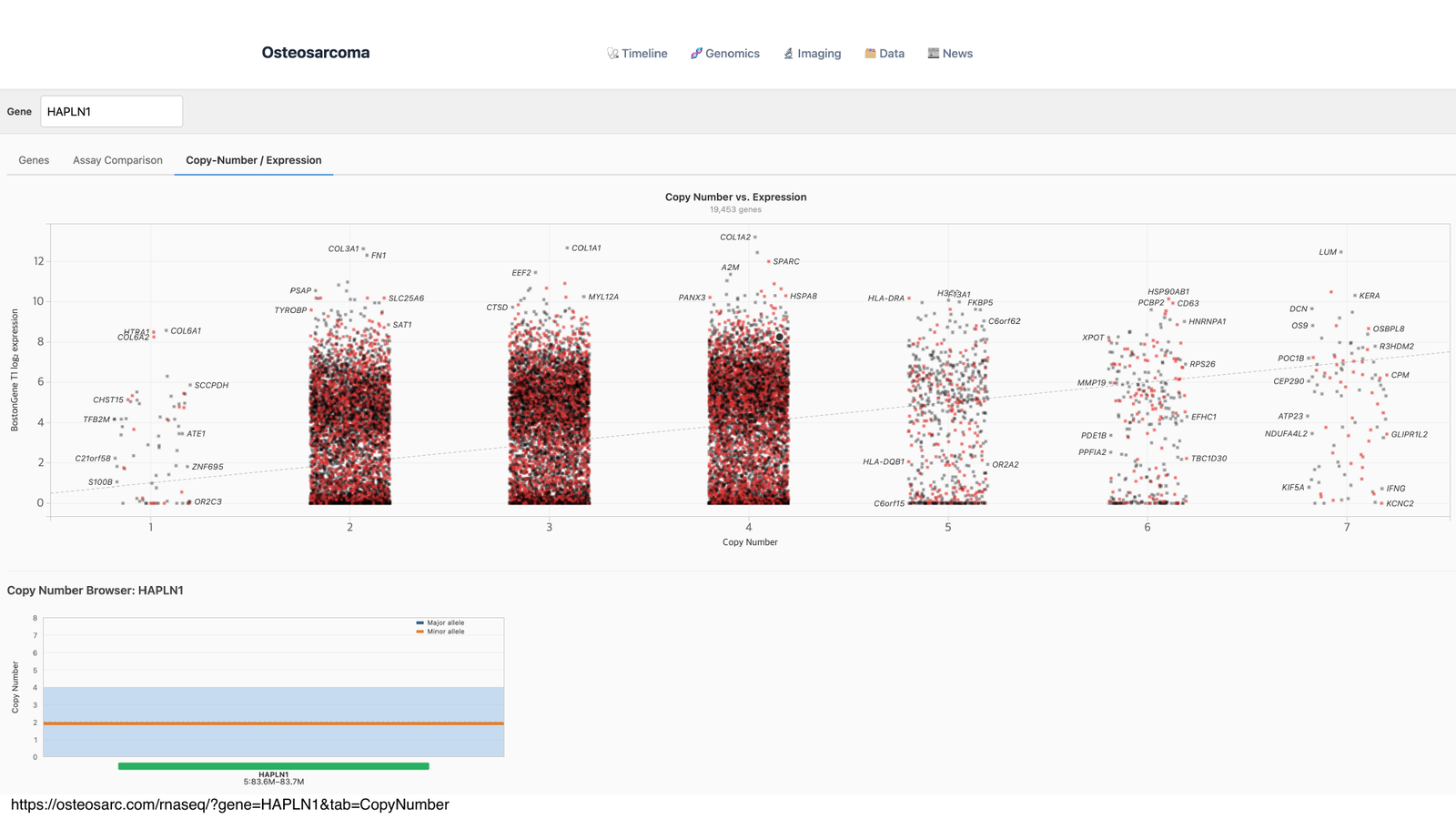Click the FN1 gene label

click(x=379, y=256)
